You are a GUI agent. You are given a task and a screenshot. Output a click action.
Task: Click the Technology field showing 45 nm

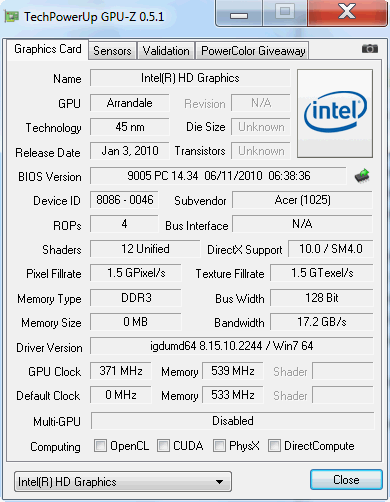[130, 127]
